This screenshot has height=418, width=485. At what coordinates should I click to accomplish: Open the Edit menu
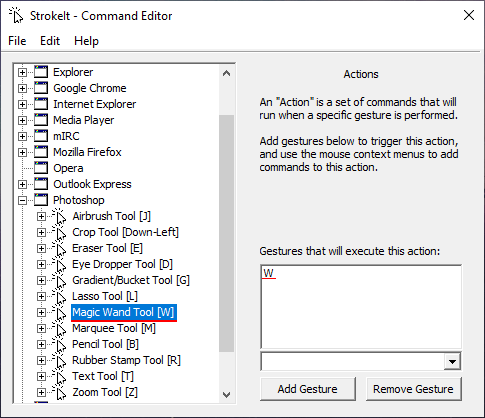click(x=50, y=41)
